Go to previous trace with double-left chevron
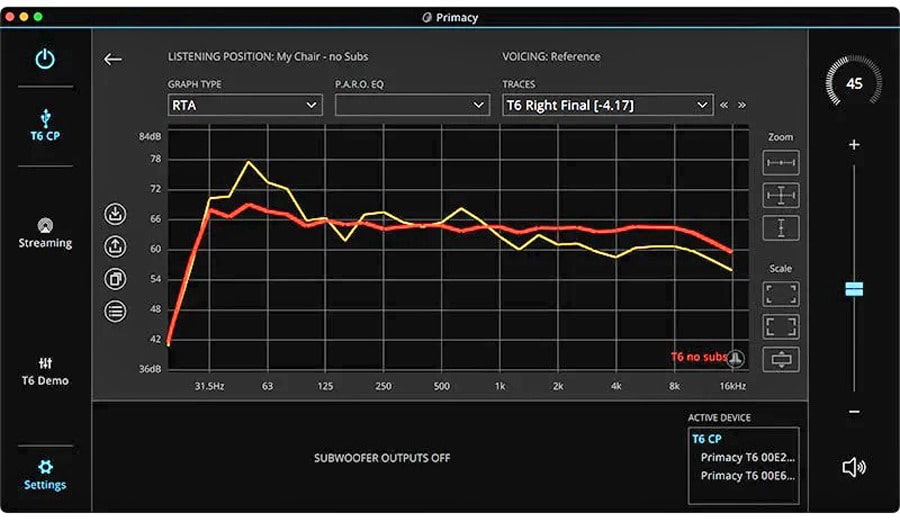The height and width of the screenshot is (522, 900). coord(724,105)
